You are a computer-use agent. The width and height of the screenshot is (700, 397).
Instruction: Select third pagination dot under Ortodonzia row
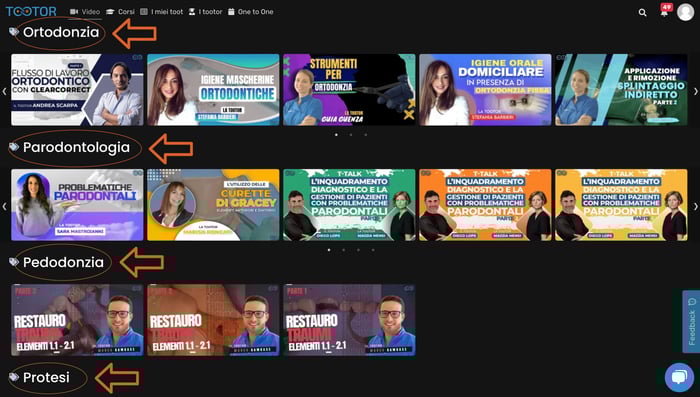366,134
